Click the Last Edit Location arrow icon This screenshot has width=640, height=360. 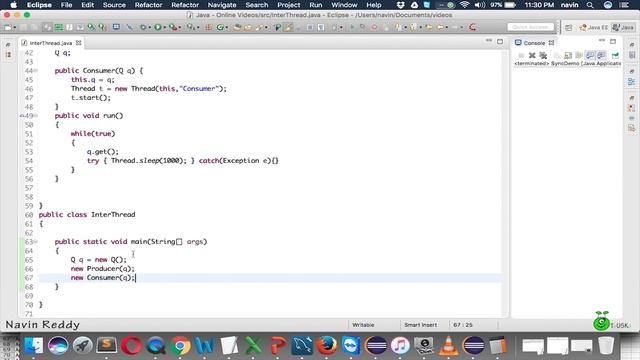coord(429,27)
